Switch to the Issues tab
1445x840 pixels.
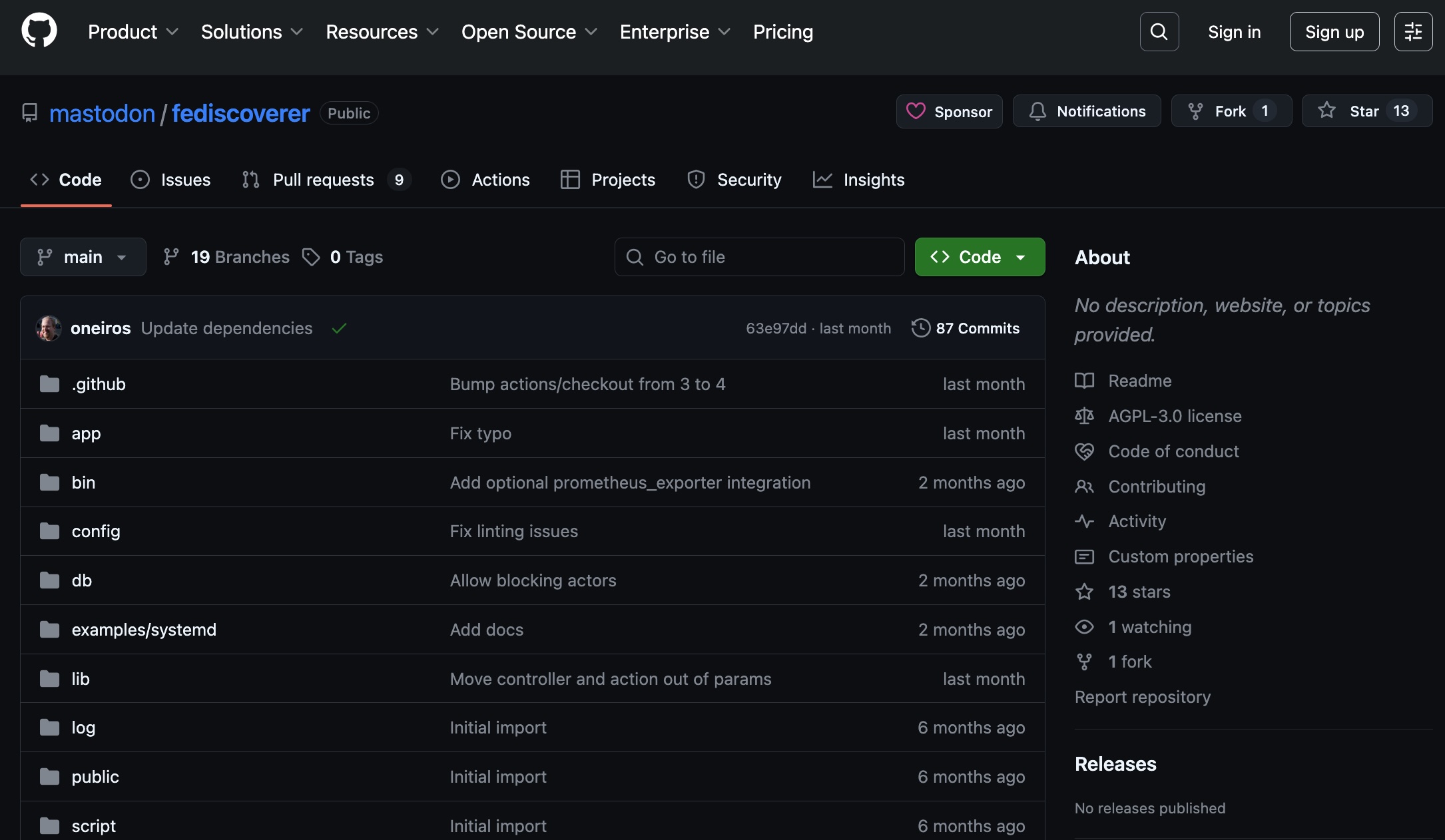coord(170,180)
